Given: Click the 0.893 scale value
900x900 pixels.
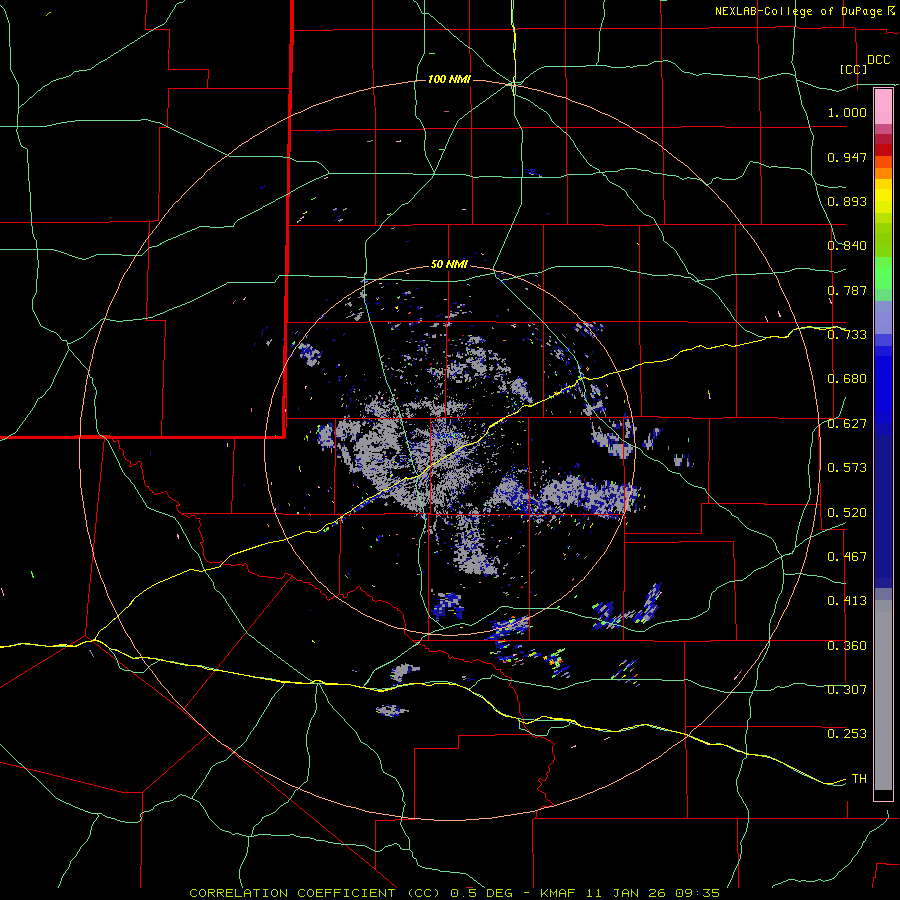Looking at the screenshot, I should coord(847,201).
